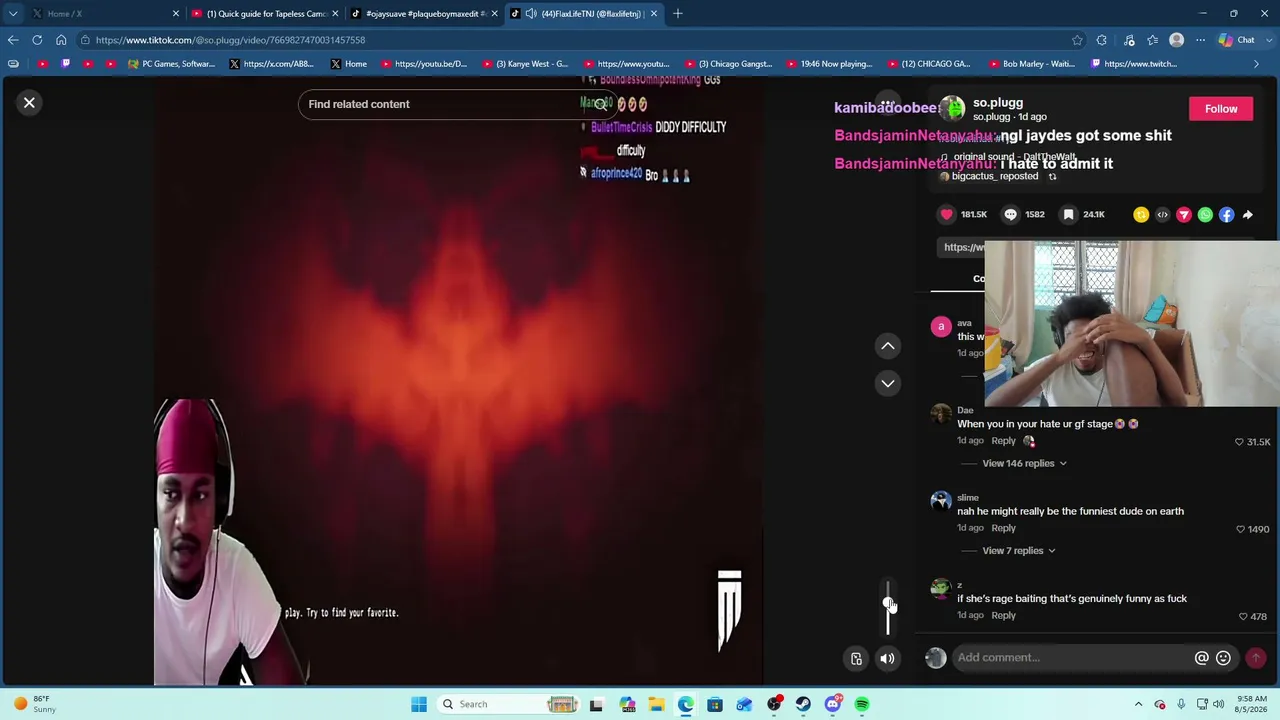
Task: Open File Explorer from the taskbar
Action: 656,704
